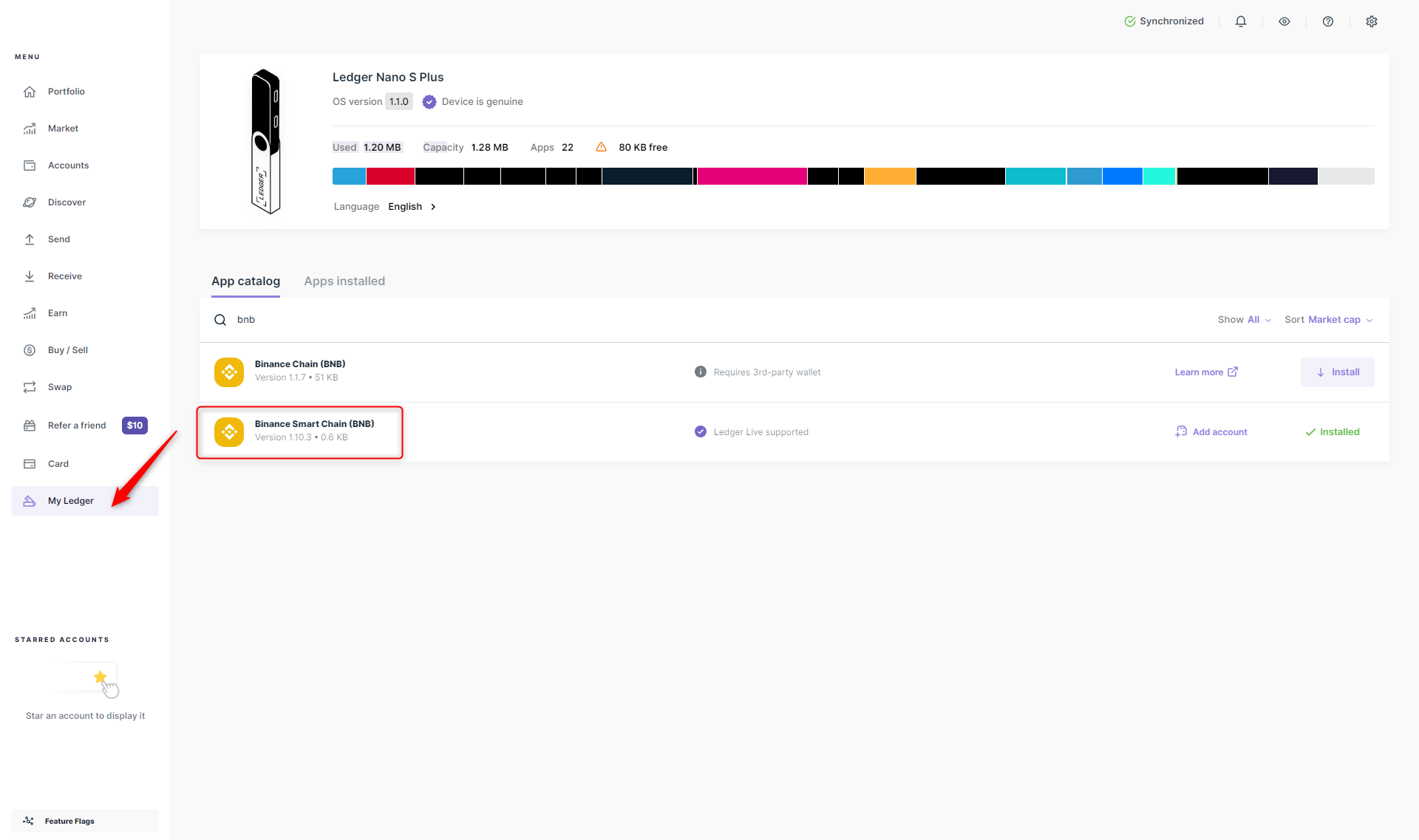Click the OS version 1.1.0 label
The height and width of the screenshot is (840, 1419).
372,102
